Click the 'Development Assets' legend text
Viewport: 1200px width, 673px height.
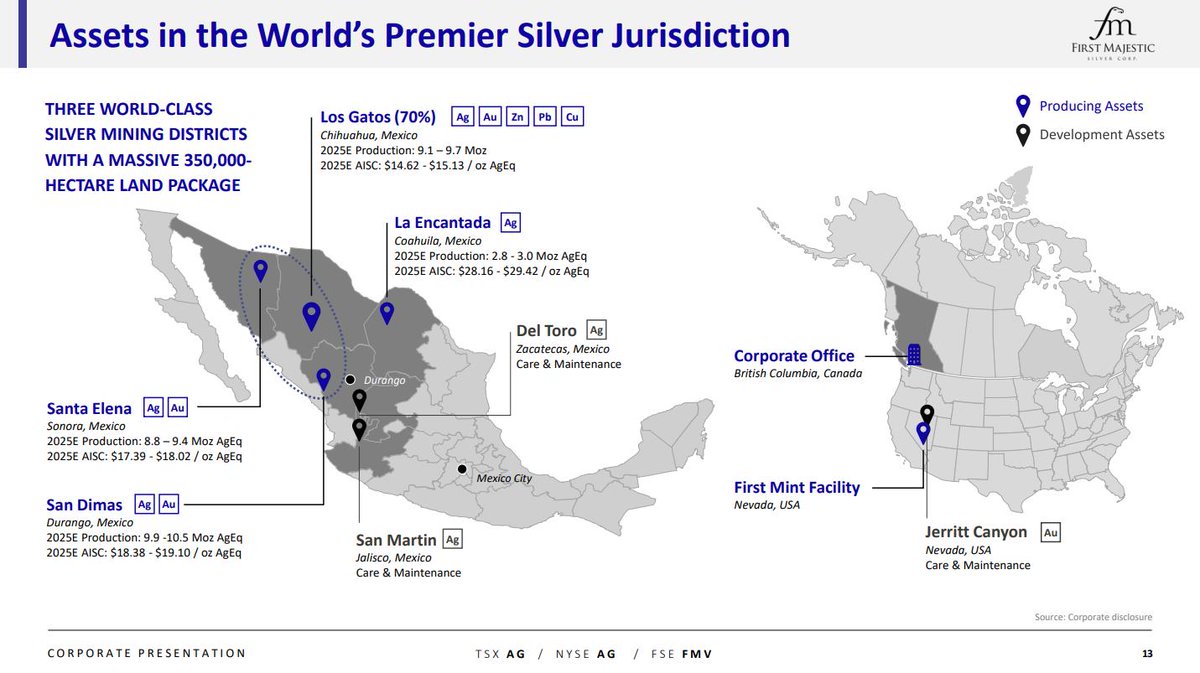coord(1102,134)
